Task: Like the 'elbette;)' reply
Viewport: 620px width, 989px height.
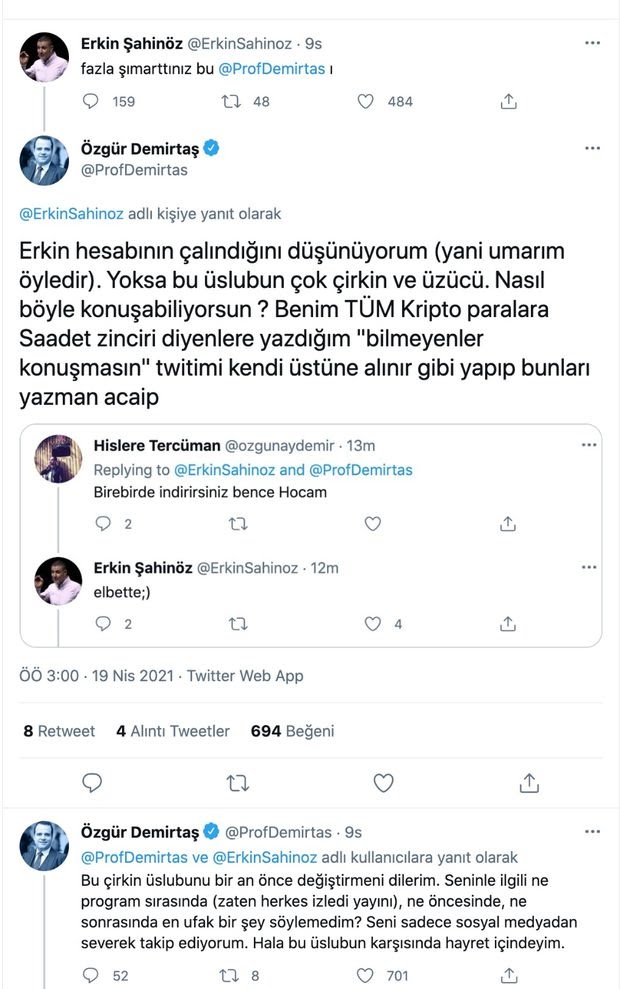Action: (x=372, y=624)
